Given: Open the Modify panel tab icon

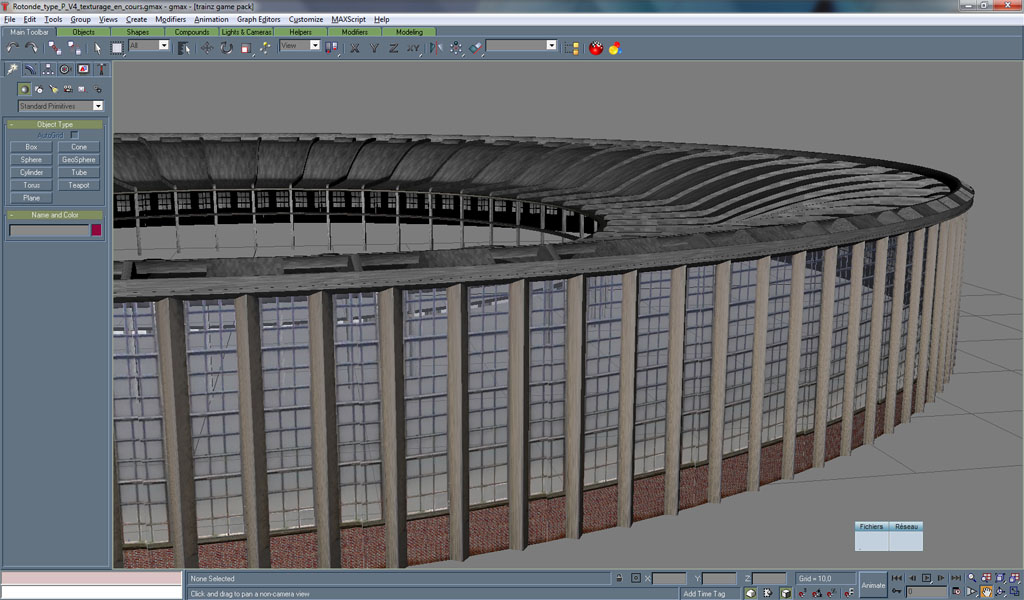Looking at the screenshot, I should coord(30,70).
